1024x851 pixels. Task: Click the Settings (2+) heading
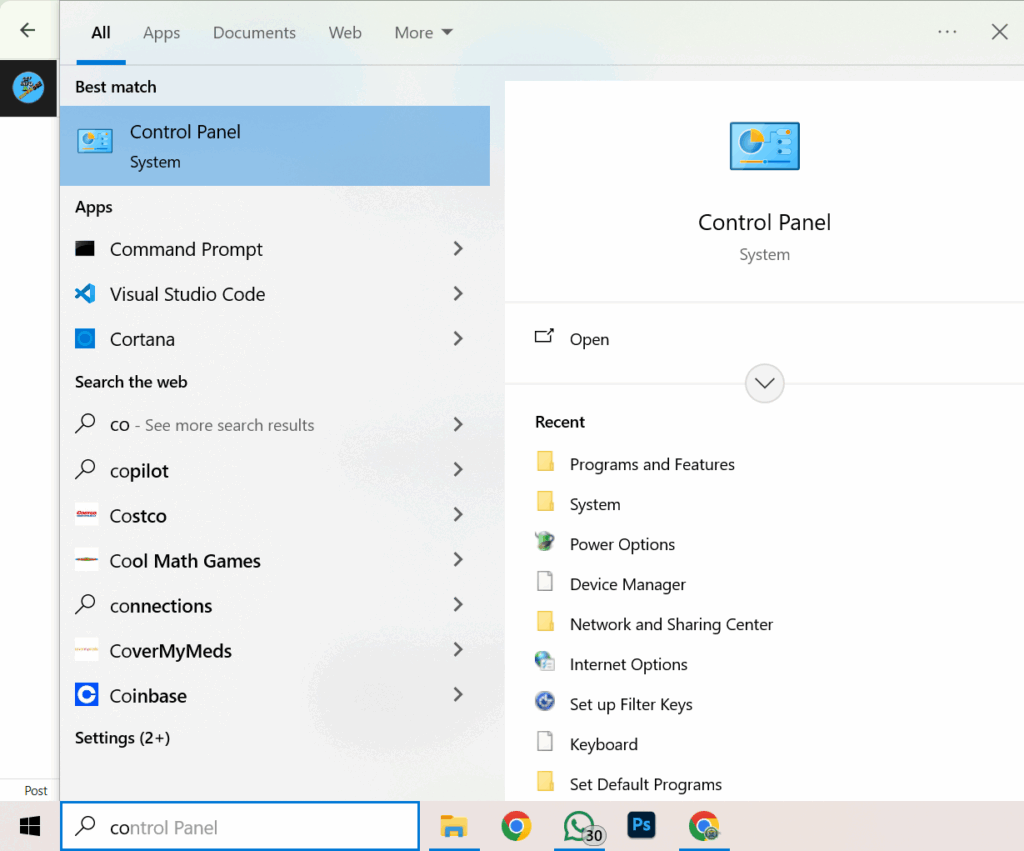click(122, 738)
